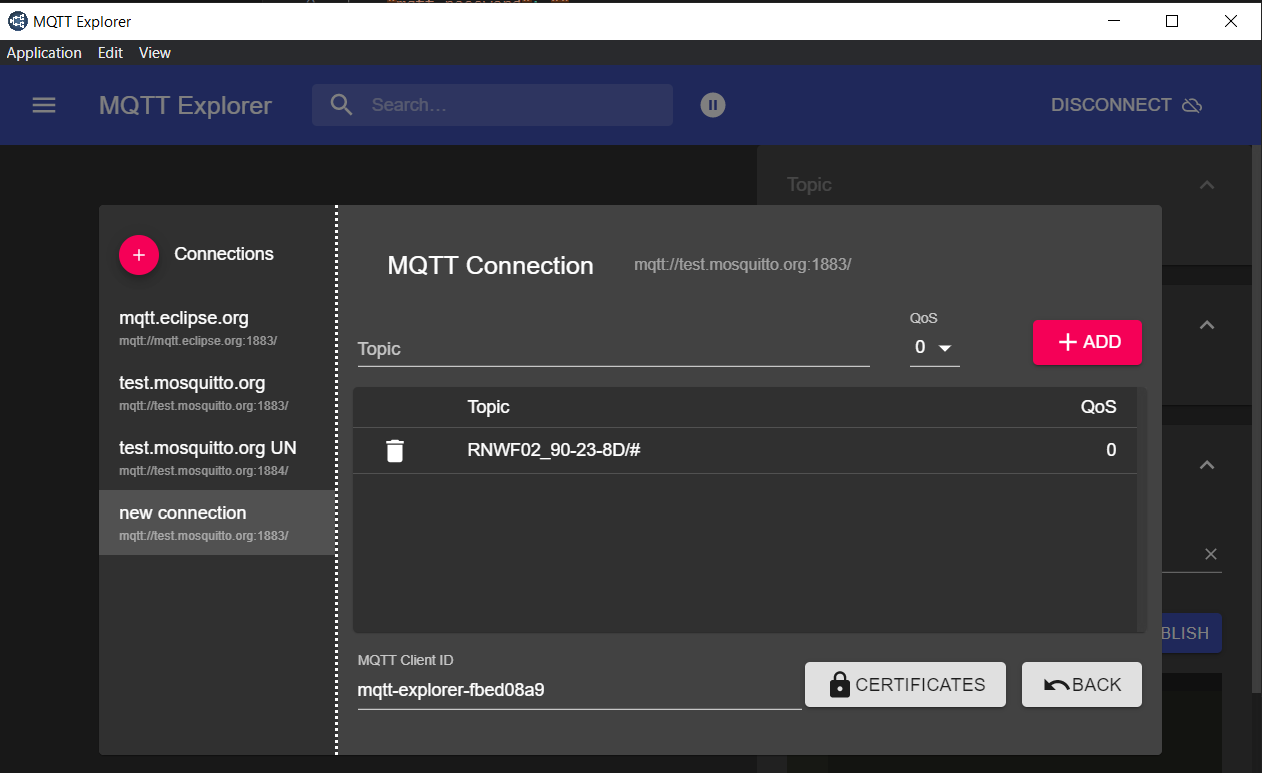
Task: Click the clear X icon in background panel
Action: point(1210,554)
